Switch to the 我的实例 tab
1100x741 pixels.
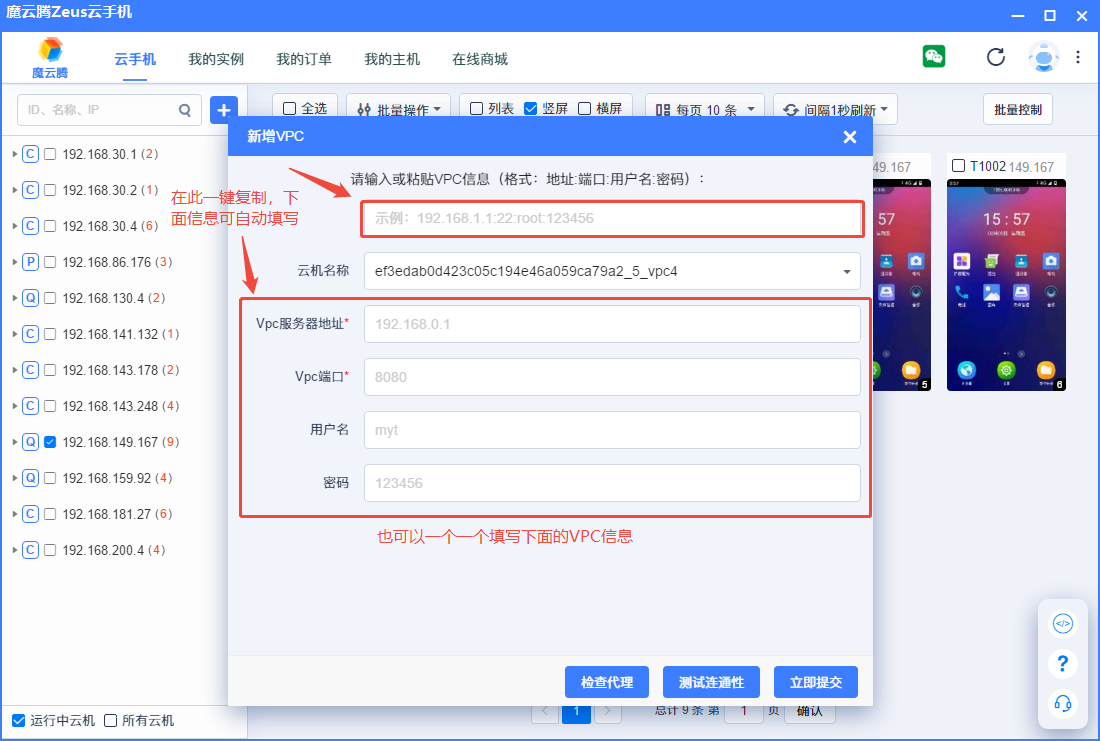[216, 59]
